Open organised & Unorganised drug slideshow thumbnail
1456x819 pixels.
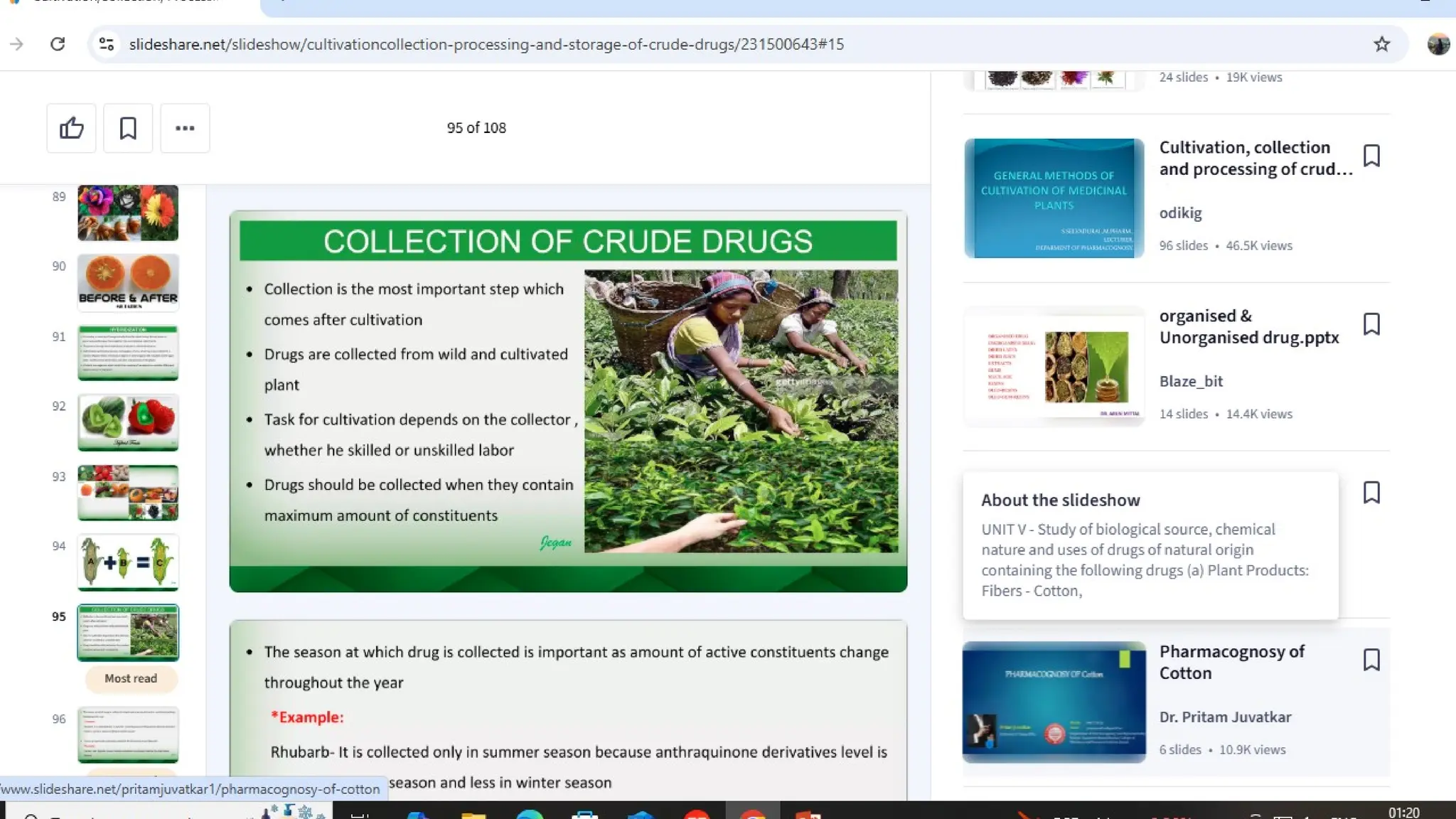click(1054, 366)
